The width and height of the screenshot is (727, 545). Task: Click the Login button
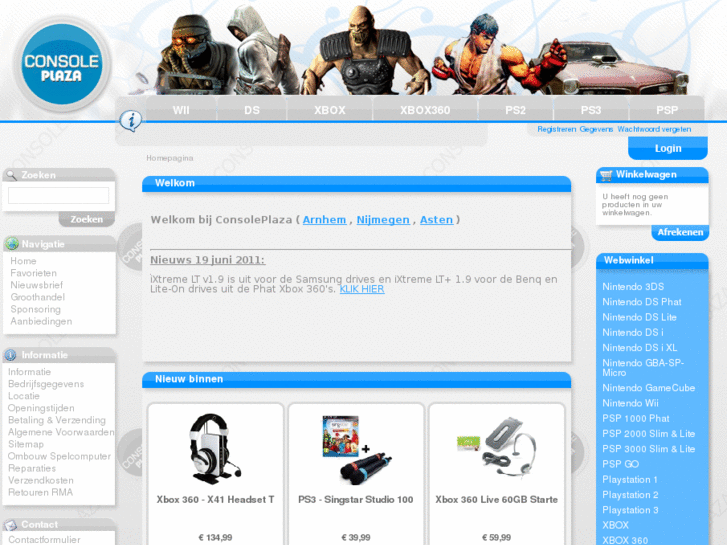pyautogui.click(x=668, y=148)
